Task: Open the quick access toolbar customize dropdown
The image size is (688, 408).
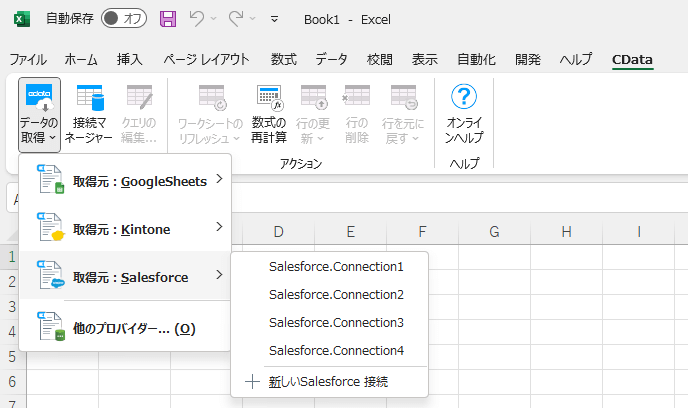Action: pyautogui.click(x=275, y=19)
